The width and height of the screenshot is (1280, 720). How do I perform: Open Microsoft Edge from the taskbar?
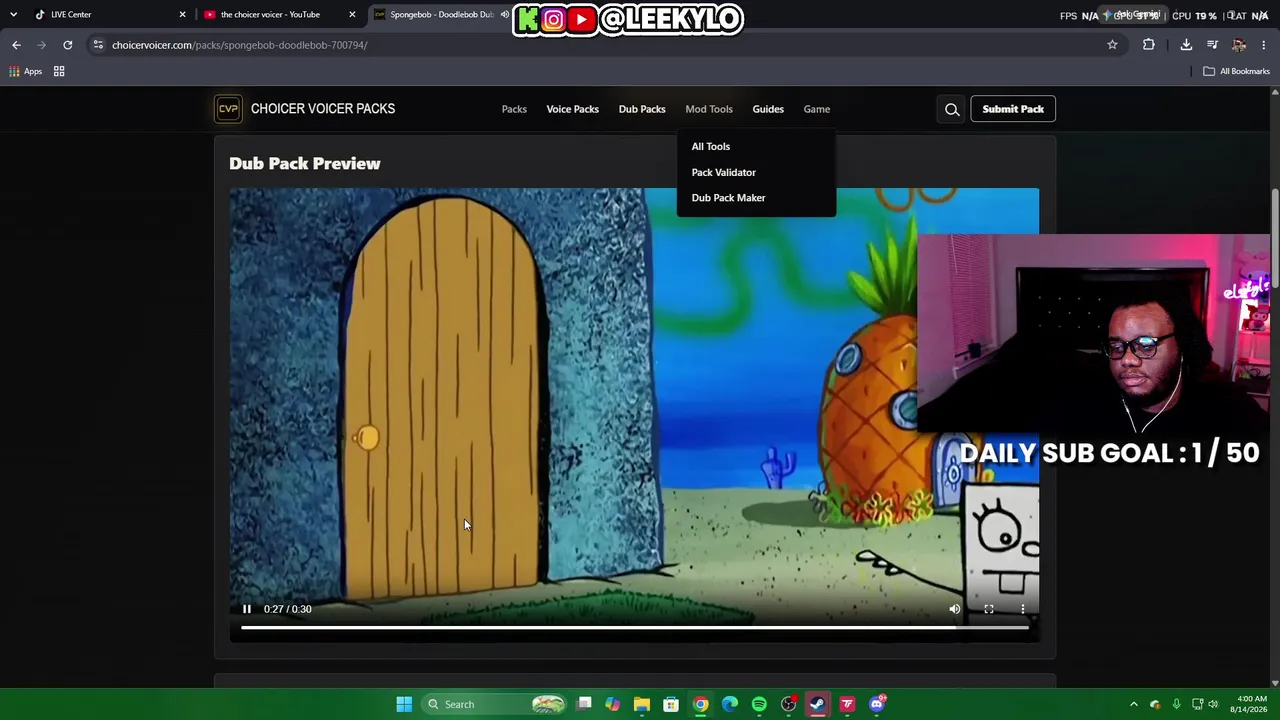click(730, 705)
